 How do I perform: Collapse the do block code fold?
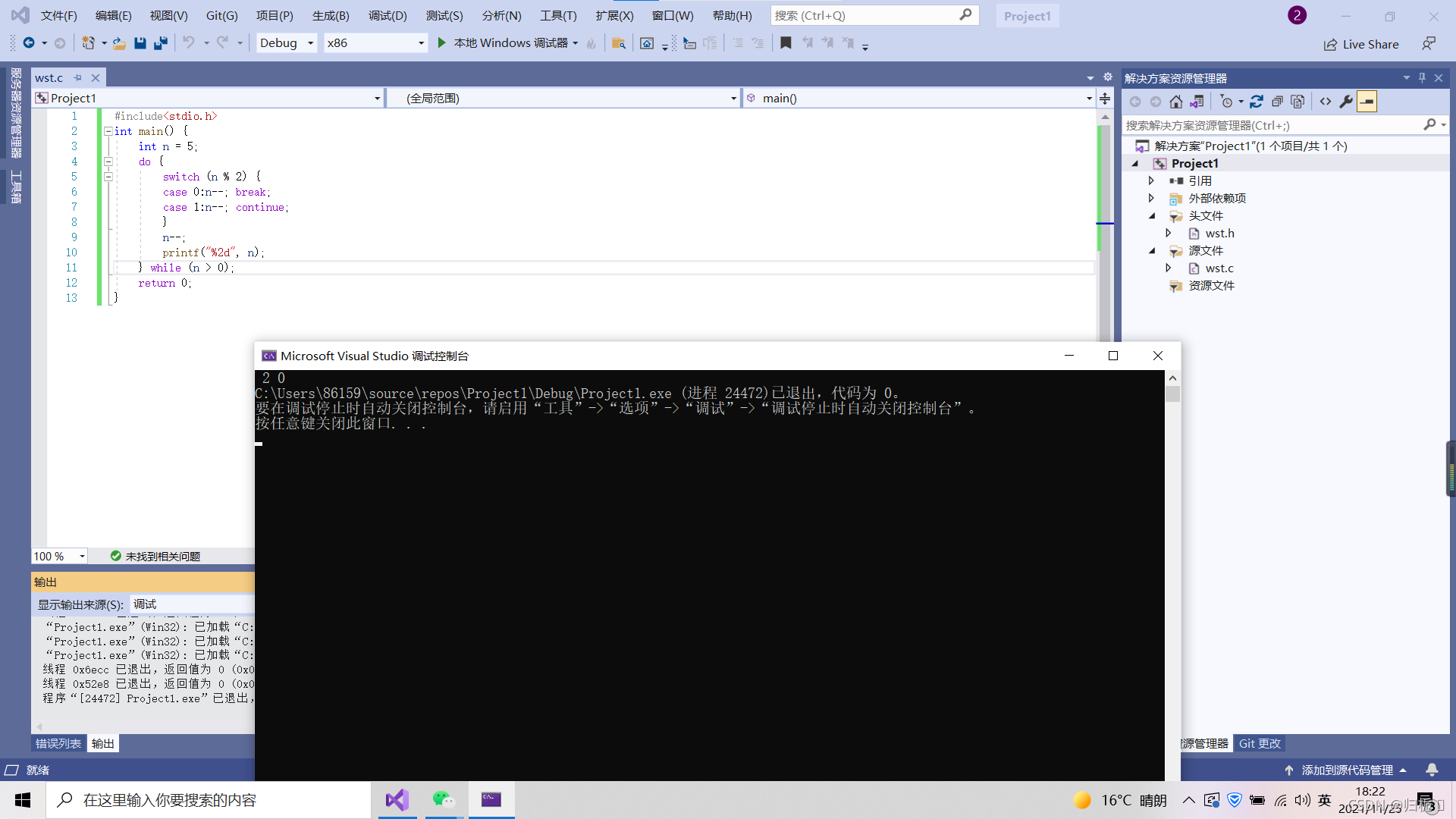108,162
